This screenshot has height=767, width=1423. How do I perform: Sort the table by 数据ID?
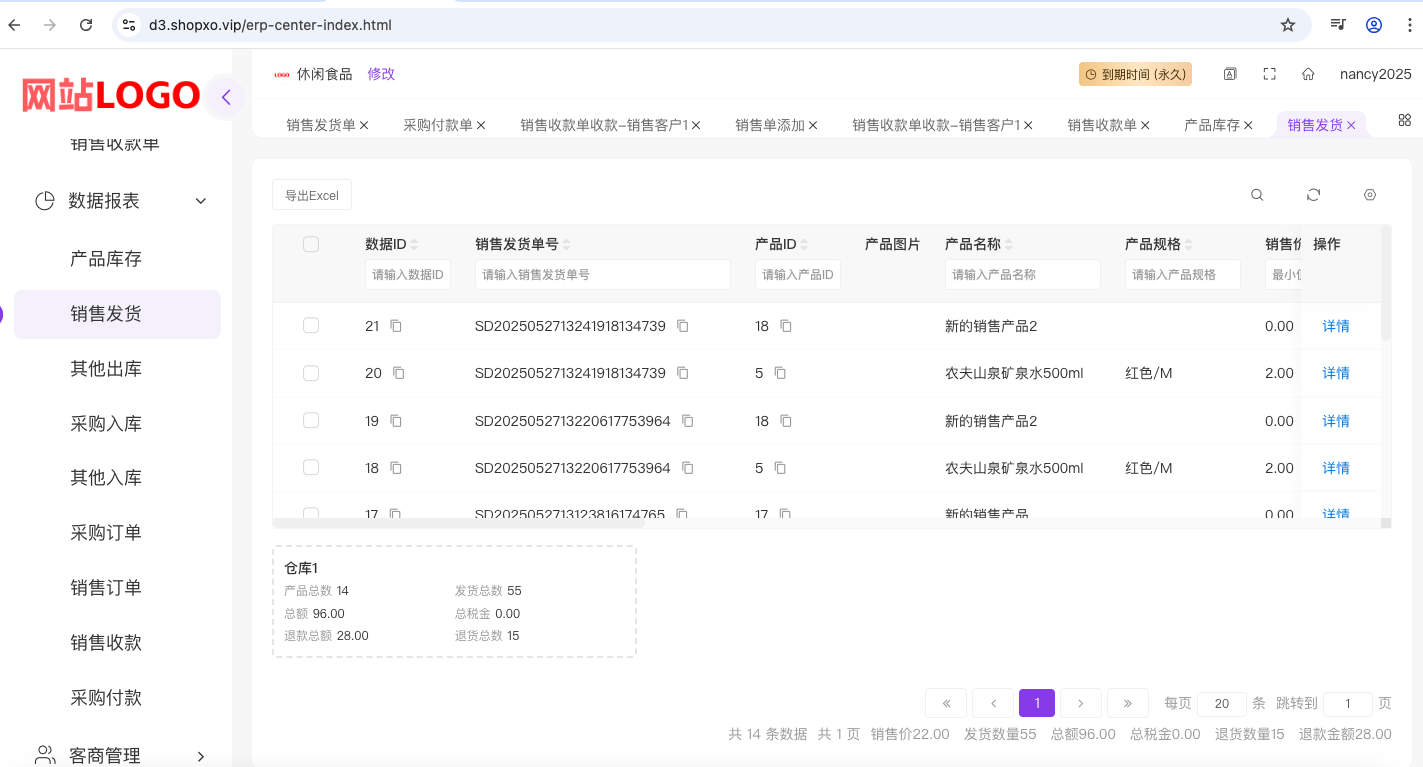click(x=414, y=244)
